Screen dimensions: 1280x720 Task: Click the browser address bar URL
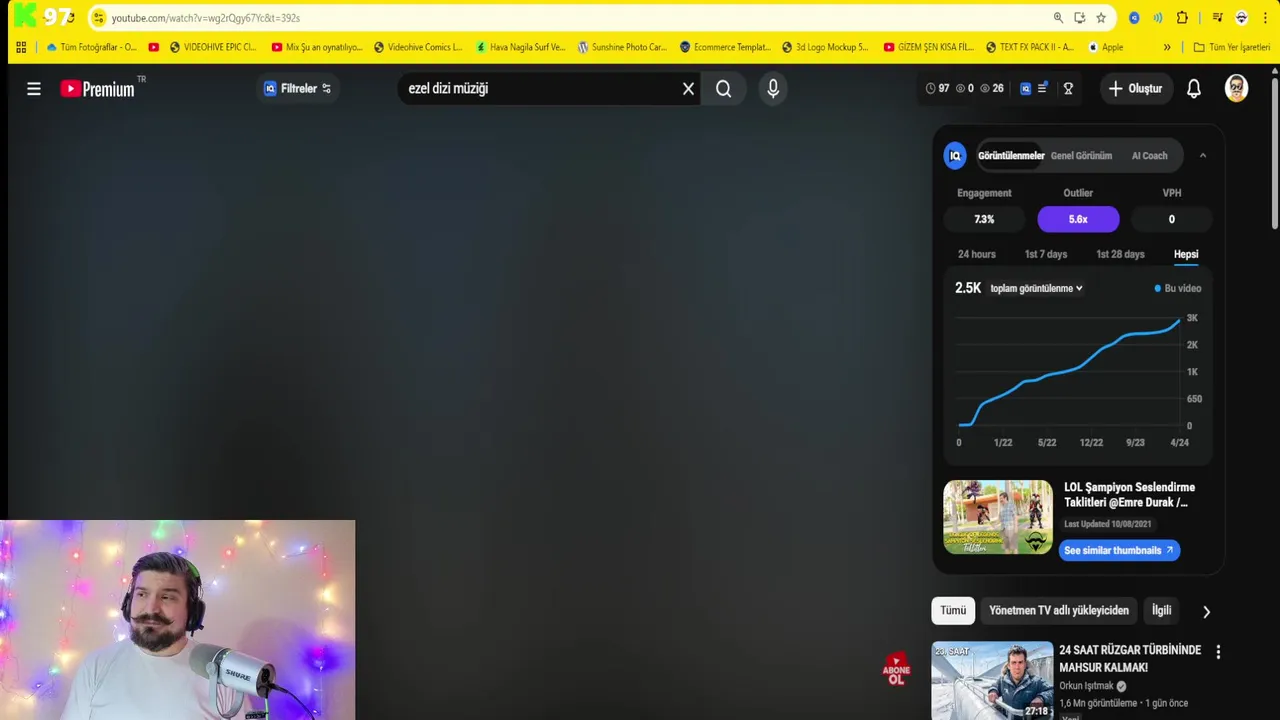[x=205, y=18]
